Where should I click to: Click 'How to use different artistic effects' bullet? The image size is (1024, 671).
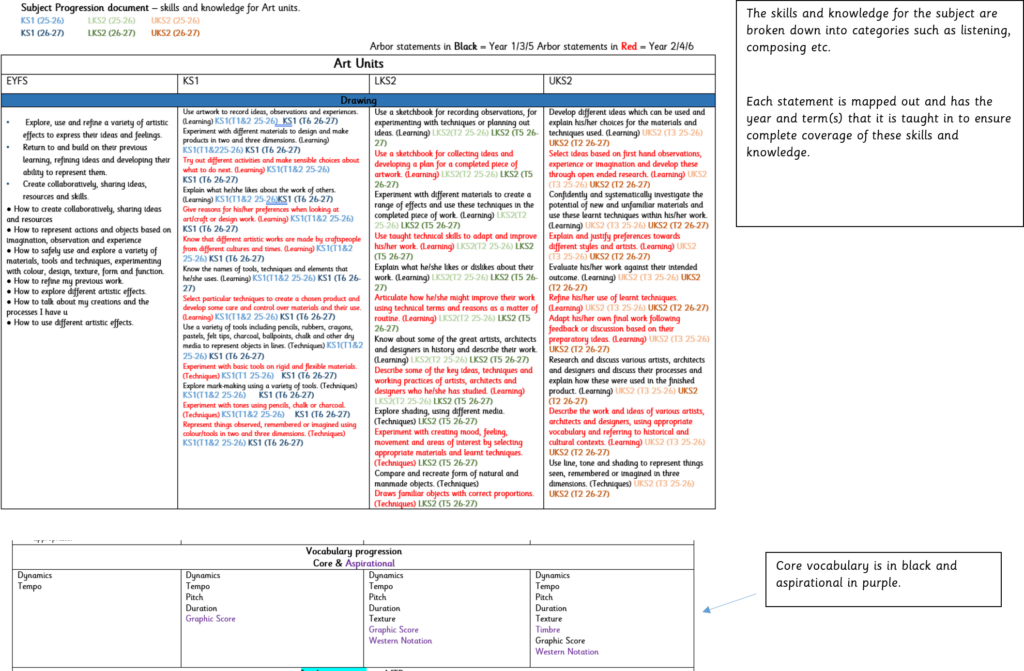[x=69, y=322]
